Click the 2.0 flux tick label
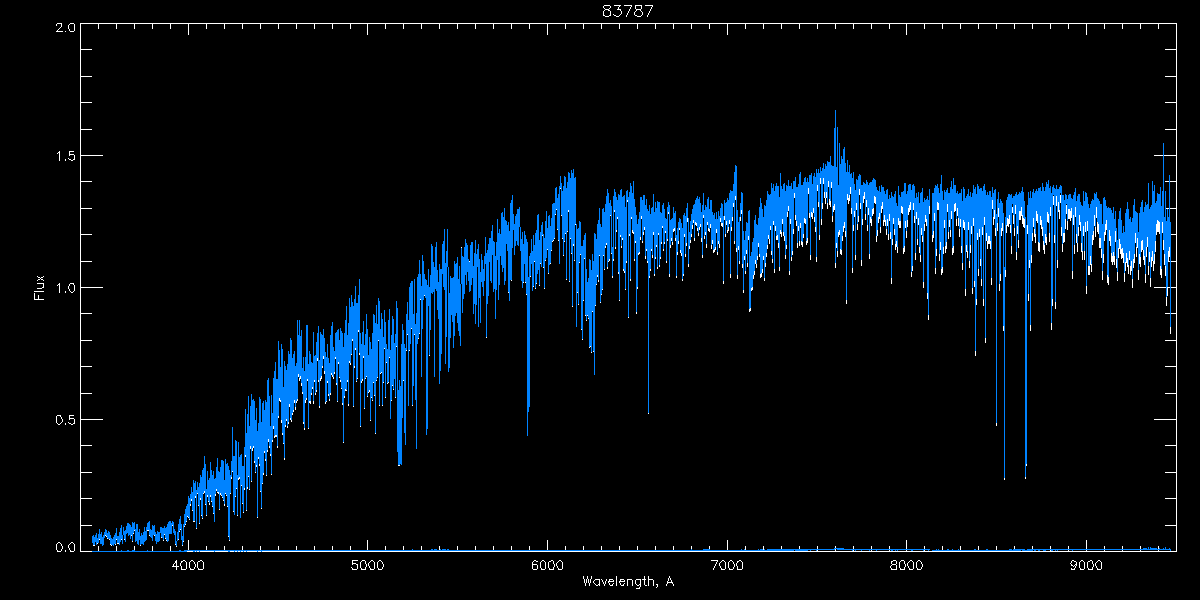1200x600 pixels. pos(66,28)
